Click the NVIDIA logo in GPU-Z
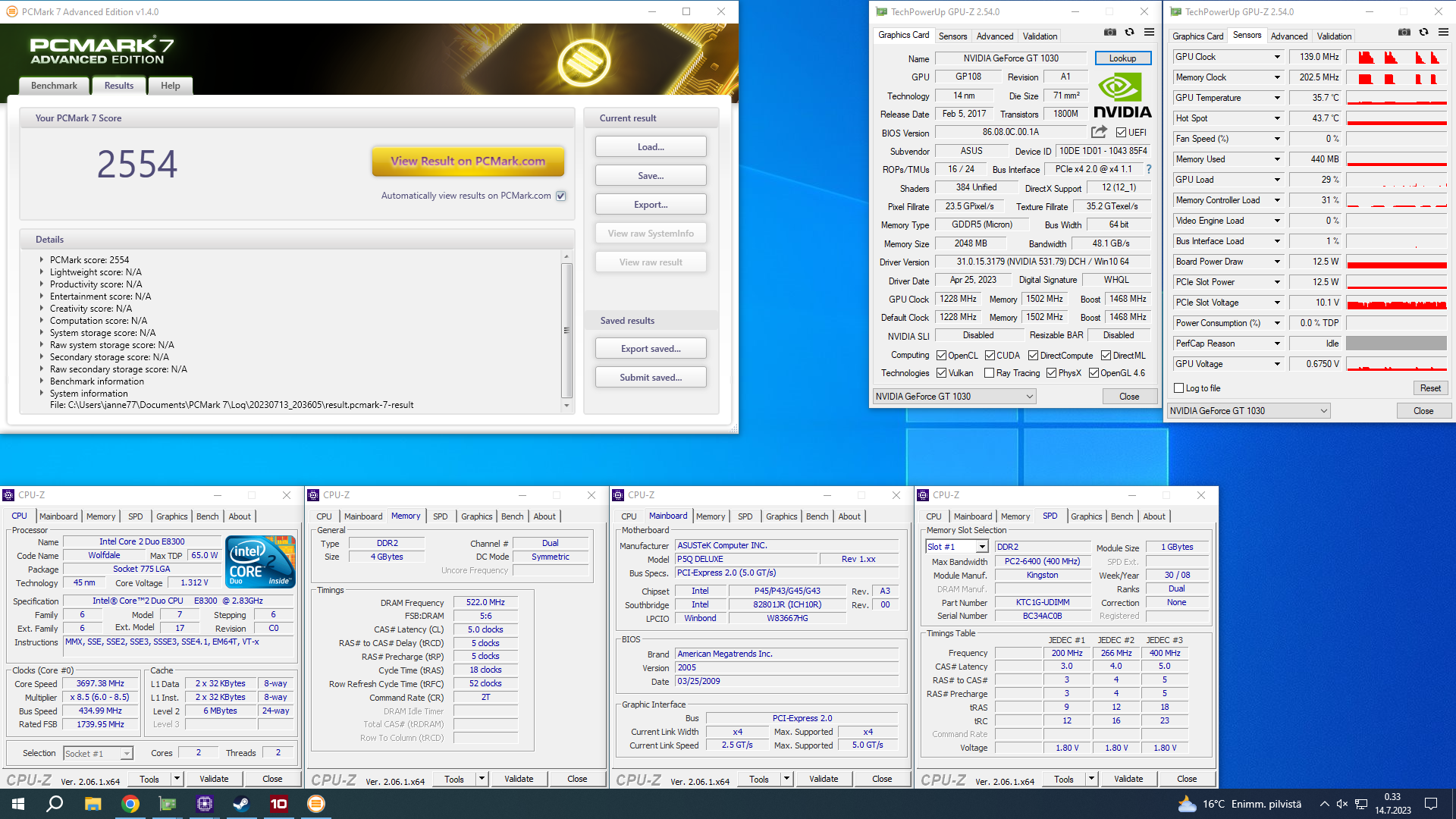This screenshot has height=819, width=1456. click(1122, 96)
